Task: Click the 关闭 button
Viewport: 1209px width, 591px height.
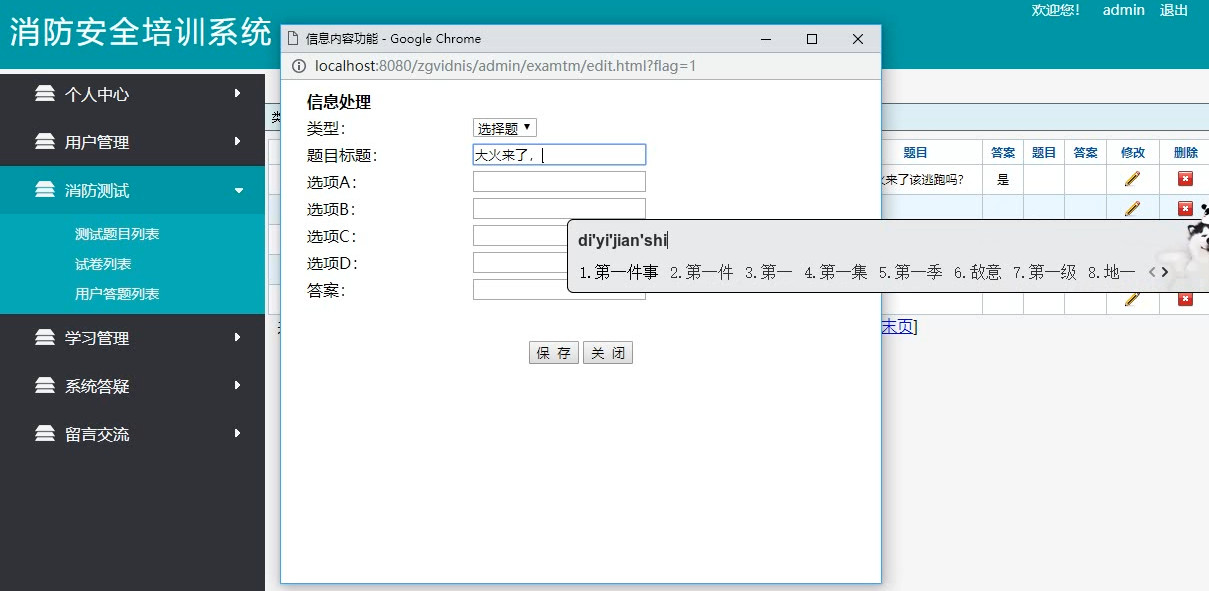Action: point(608,353)
